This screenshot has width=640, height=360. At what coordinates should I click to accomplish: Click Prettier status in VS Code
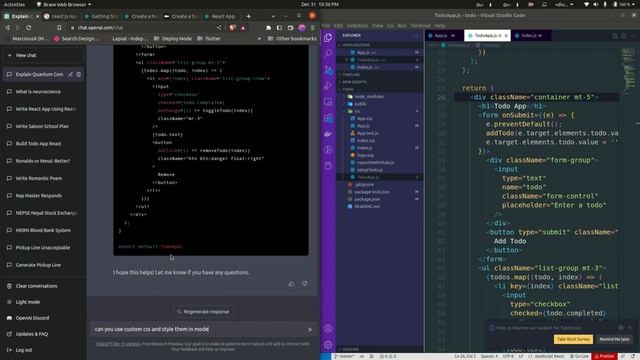pyautogui.click(x=604, y=356)
